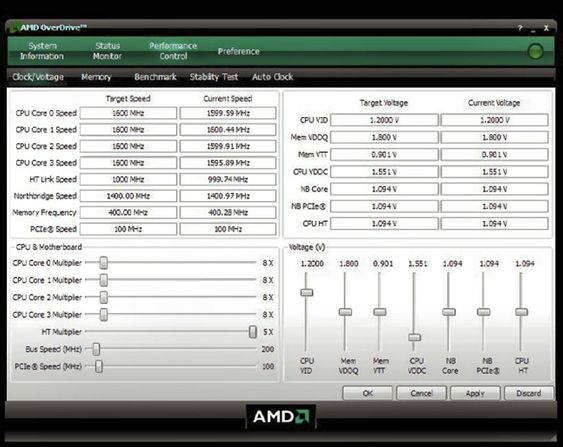
Task: Click the CPU VDDC voltage slider handle
Action: point(415,337)
